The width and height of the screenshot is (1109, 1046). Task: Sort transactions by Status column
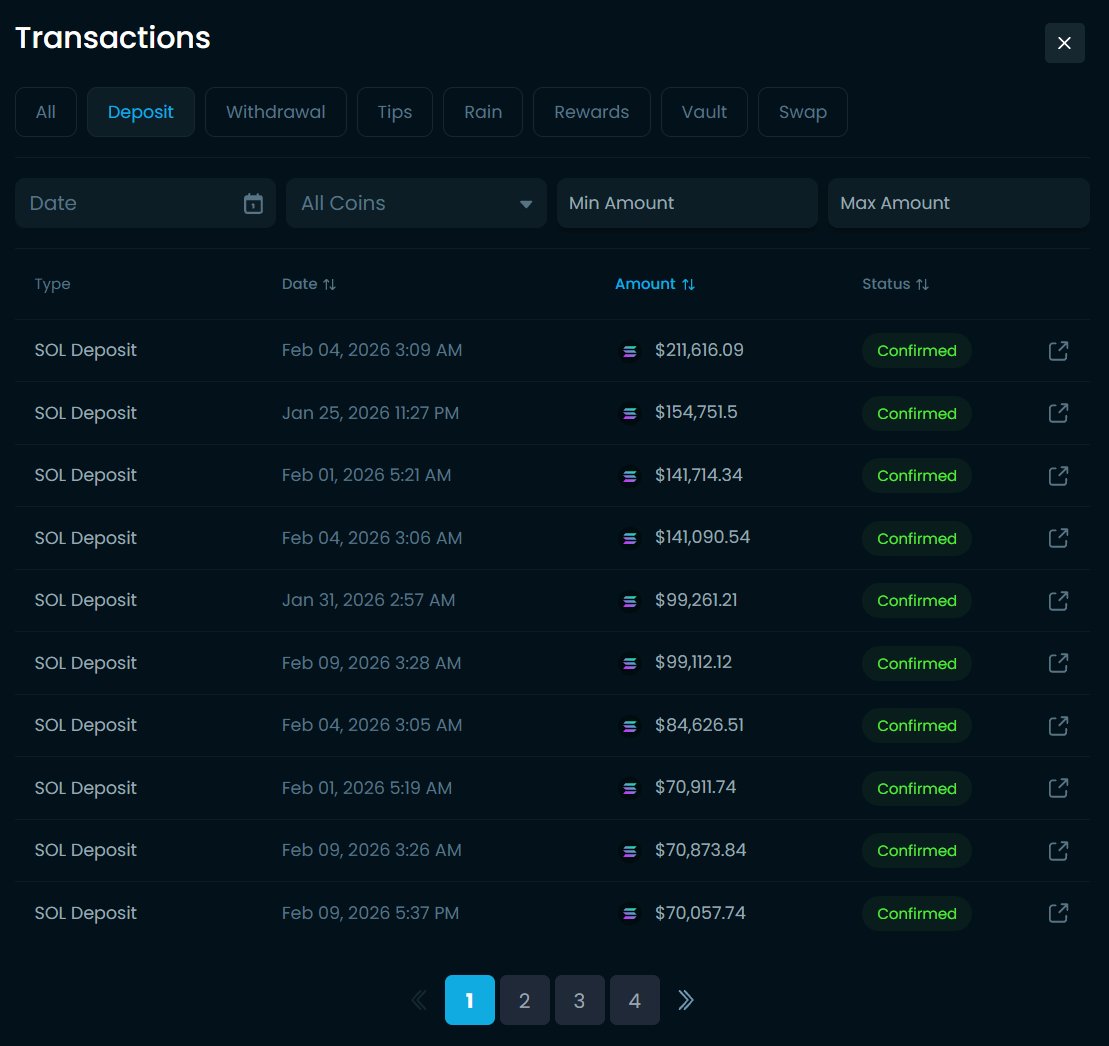click(895, 284)
